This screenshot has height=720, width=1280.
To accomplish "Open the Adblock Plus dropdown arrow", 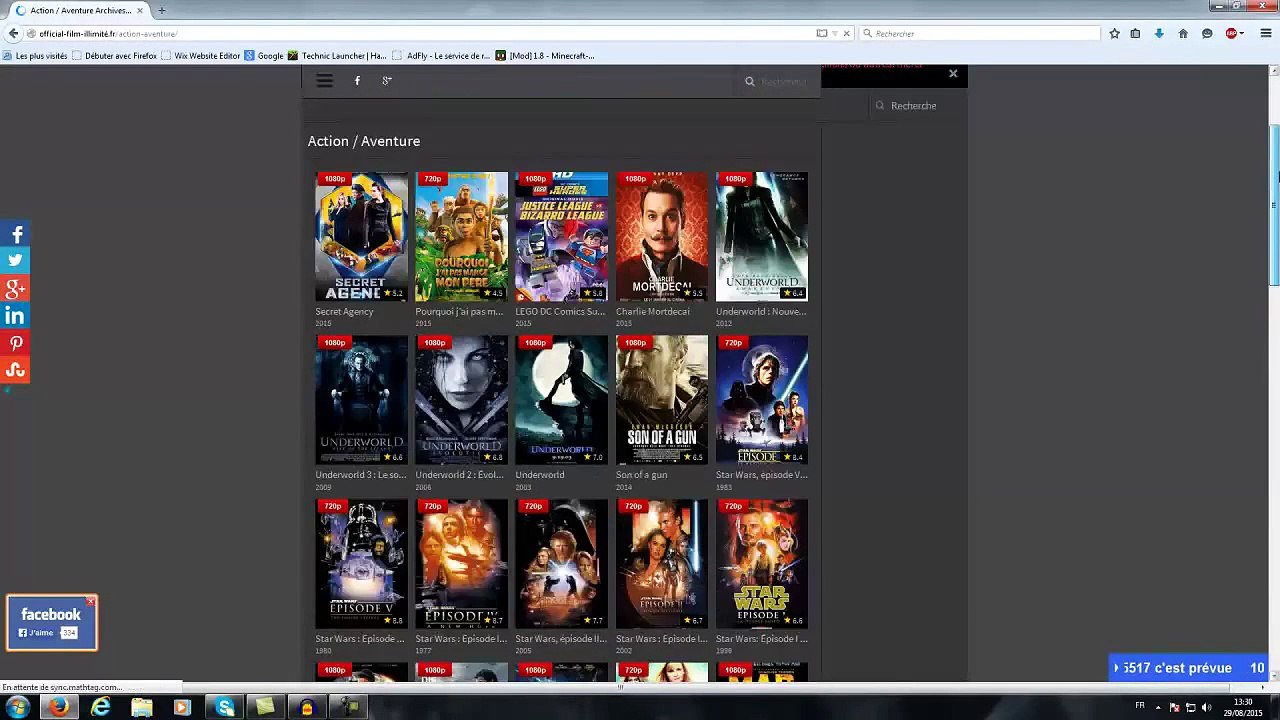I will tap(1243, 33).
